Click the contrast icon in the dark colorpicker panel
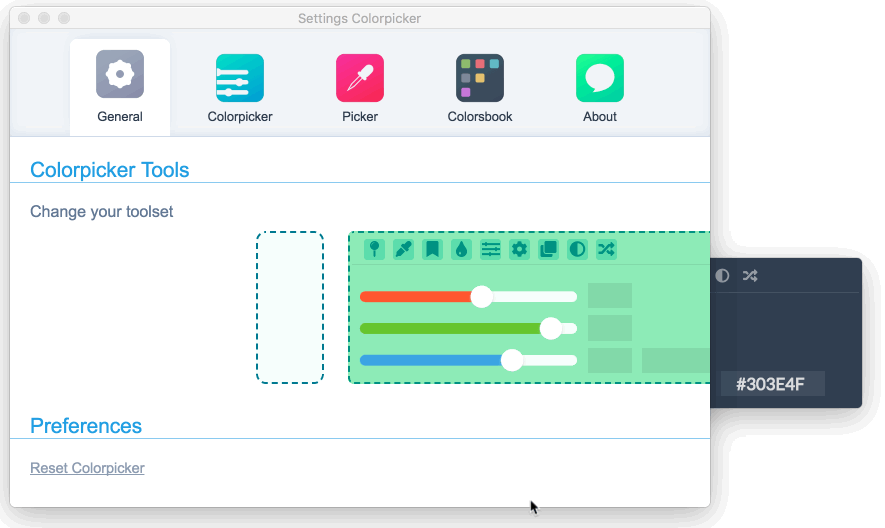885x528 pixels. pos(722,276)
